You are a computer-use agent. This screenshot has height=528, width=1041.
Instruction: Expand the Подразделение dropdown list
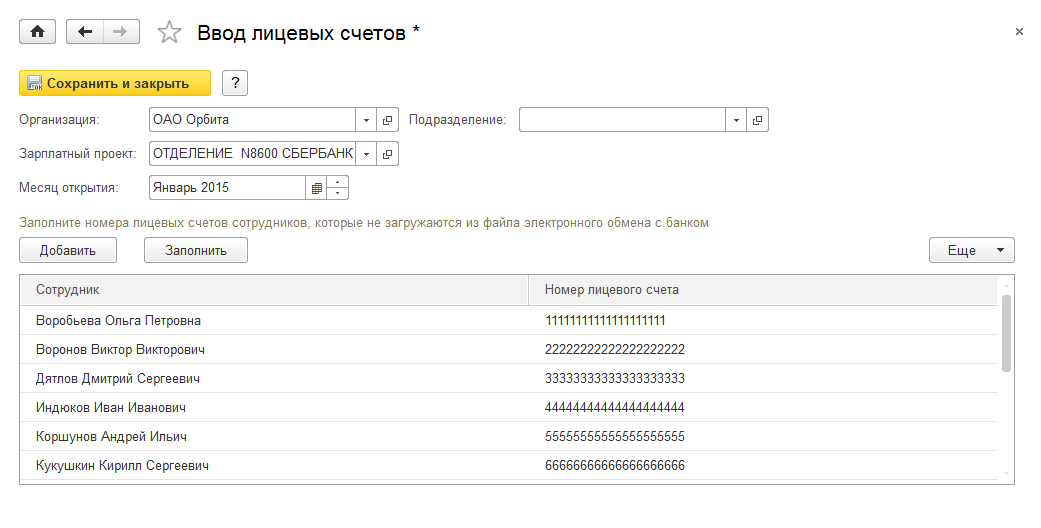[x=736, y=120]
